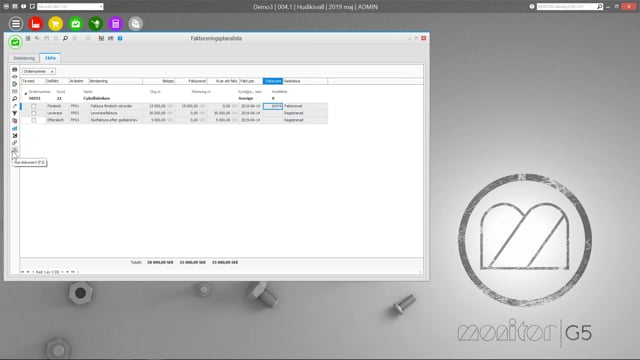Sort by the Benämning column header
The width and height of the screenshot is (640, 360).
pos(116,81)
